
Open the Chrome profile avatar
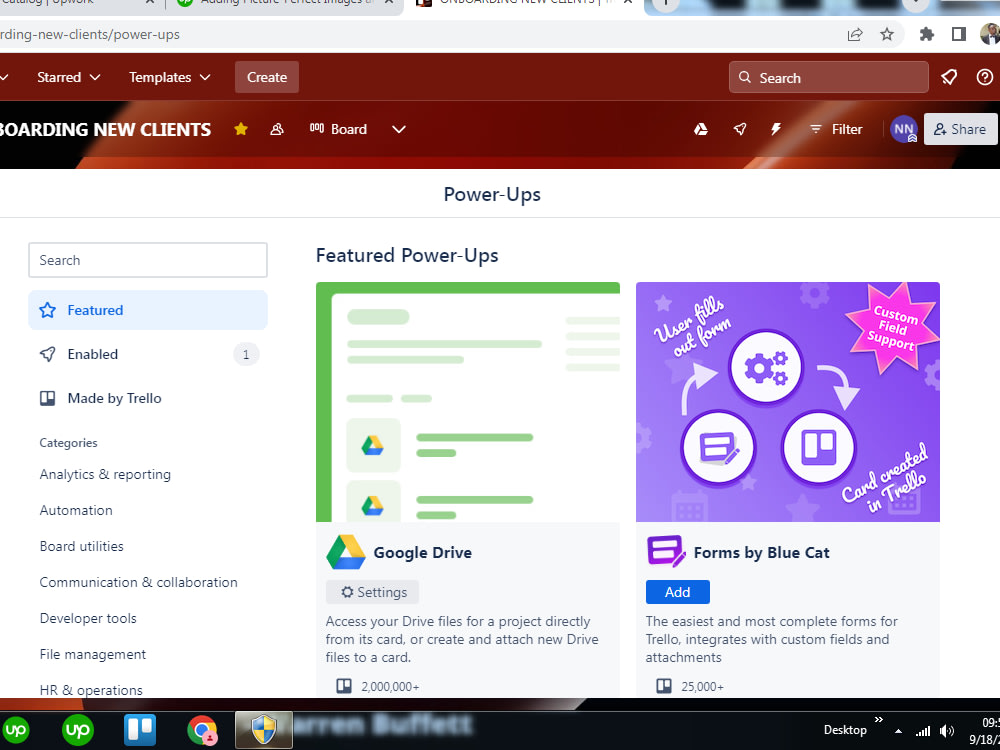coord(990,34)
